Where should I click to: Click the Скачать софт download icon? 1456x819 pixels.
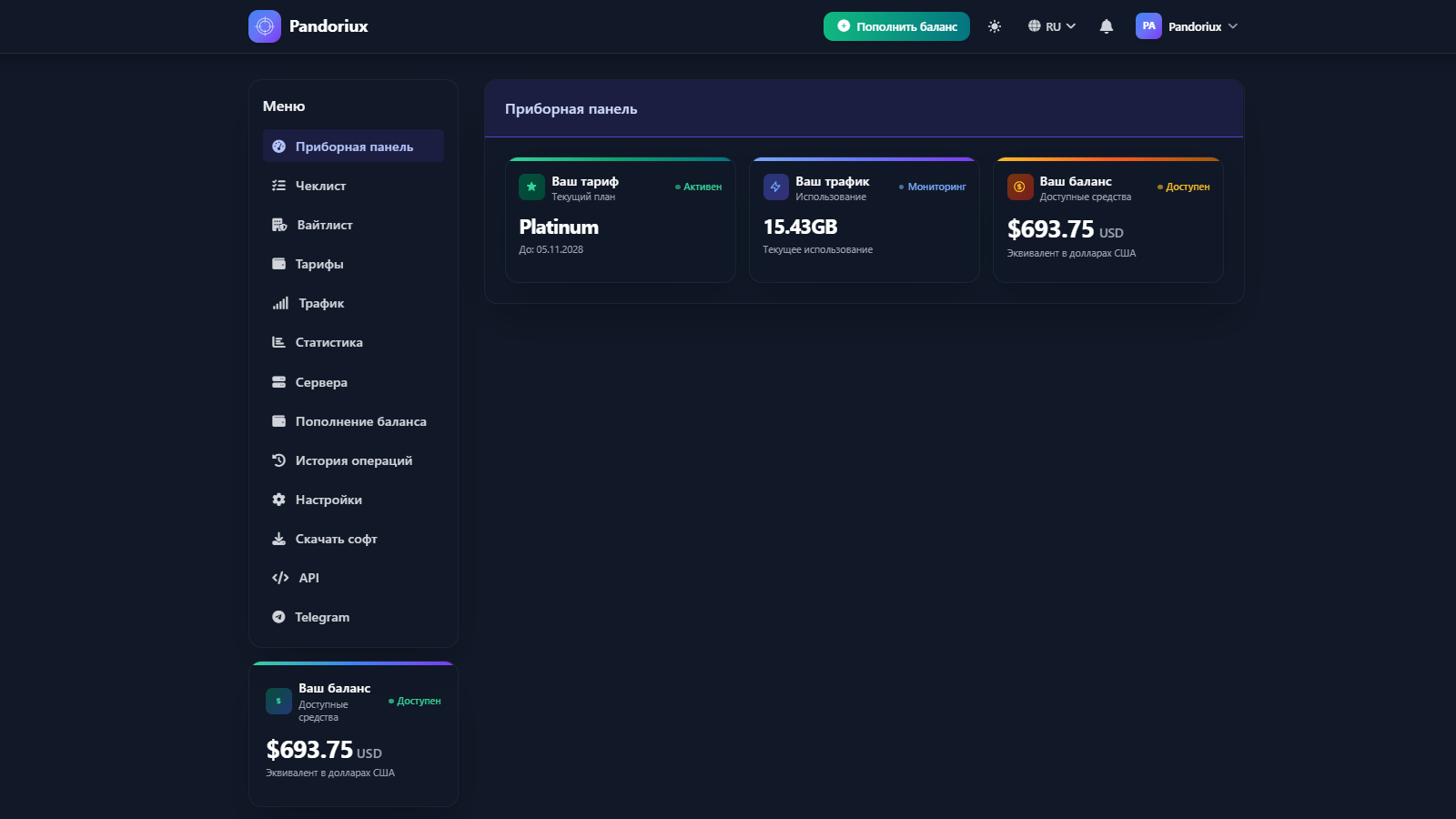(x=279, y=539)
